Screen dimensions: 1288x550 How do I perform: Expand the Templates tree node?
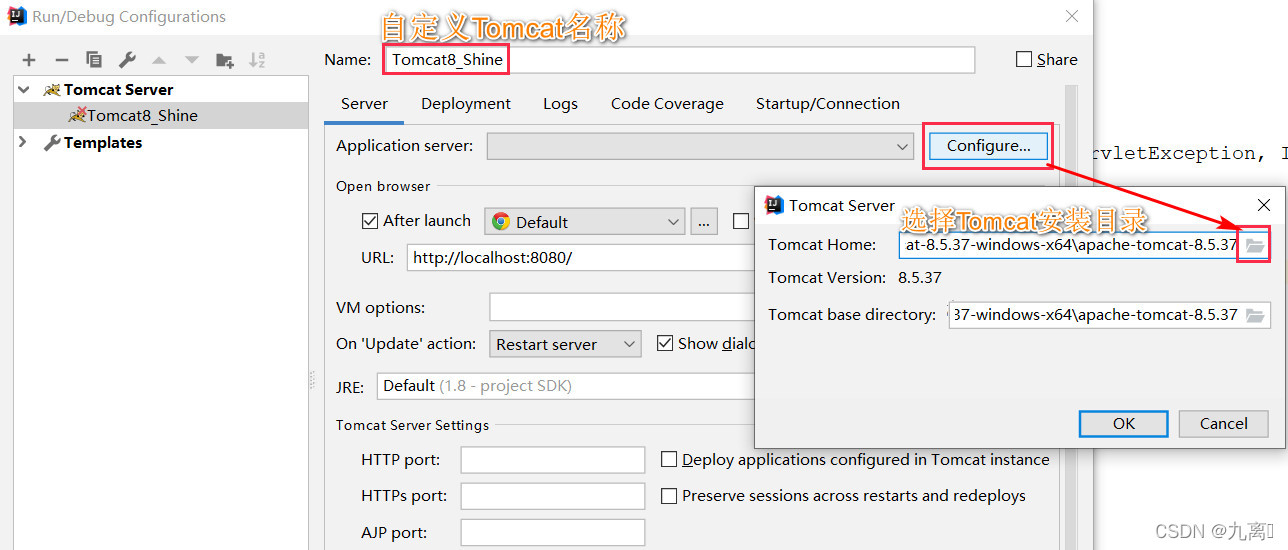pyautogui.click(x=23, y=142)
